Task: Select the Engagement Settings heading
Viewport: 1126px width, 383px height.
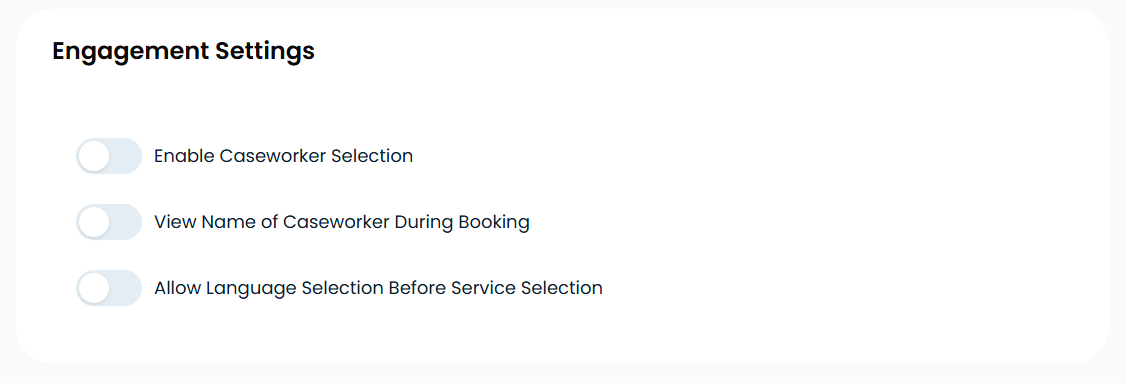Action: pyautogui.click(x=183, y=52)
